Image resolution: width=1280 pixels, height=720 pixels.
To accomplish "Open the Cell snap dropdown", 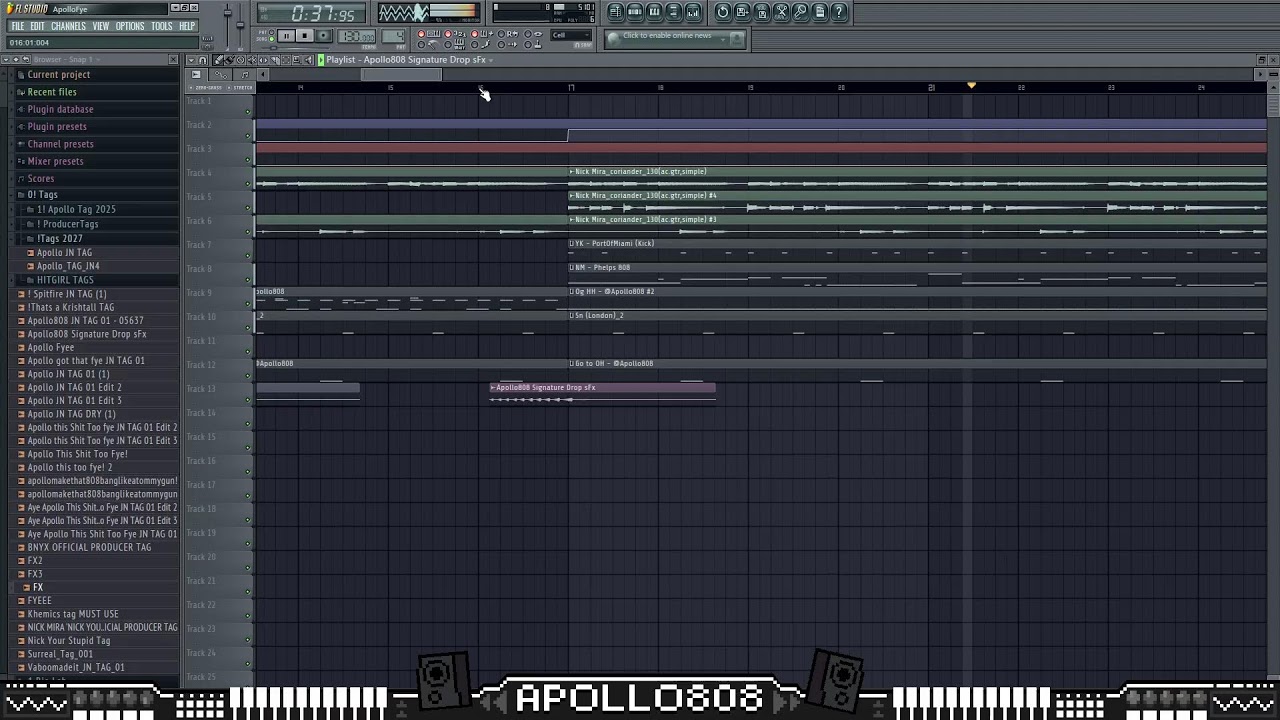I will pos(571,35).
